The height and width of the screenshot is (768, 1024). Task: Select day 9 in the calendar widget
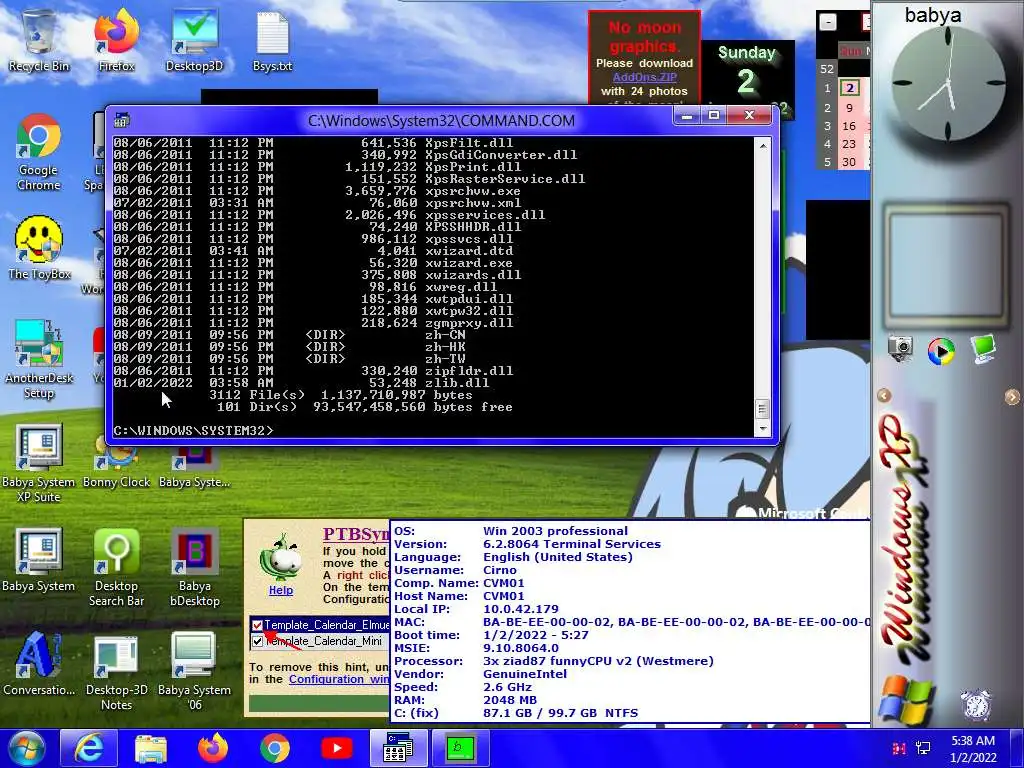tap(849, 107)
